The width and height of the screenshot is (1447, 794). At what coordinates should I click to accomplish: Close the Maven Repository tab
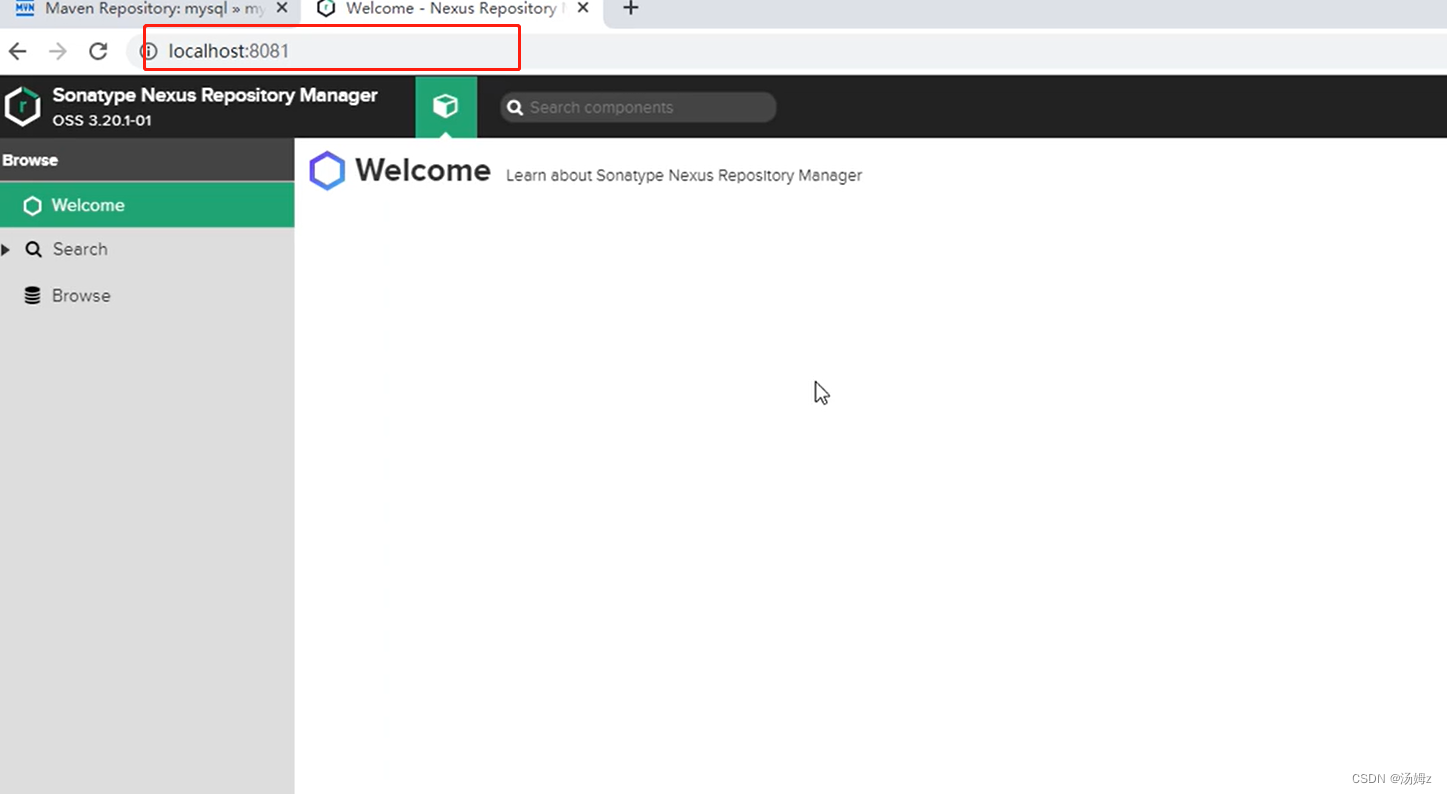click(x=282, y=8)
